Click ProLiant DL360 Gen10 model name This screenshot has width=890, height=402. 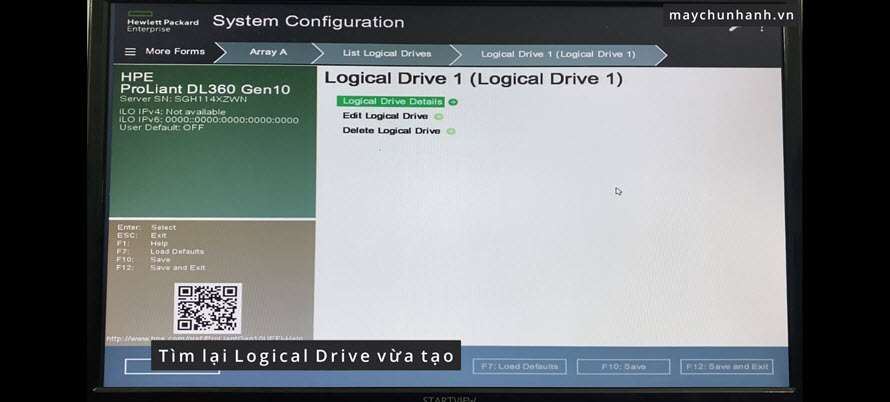205,89
